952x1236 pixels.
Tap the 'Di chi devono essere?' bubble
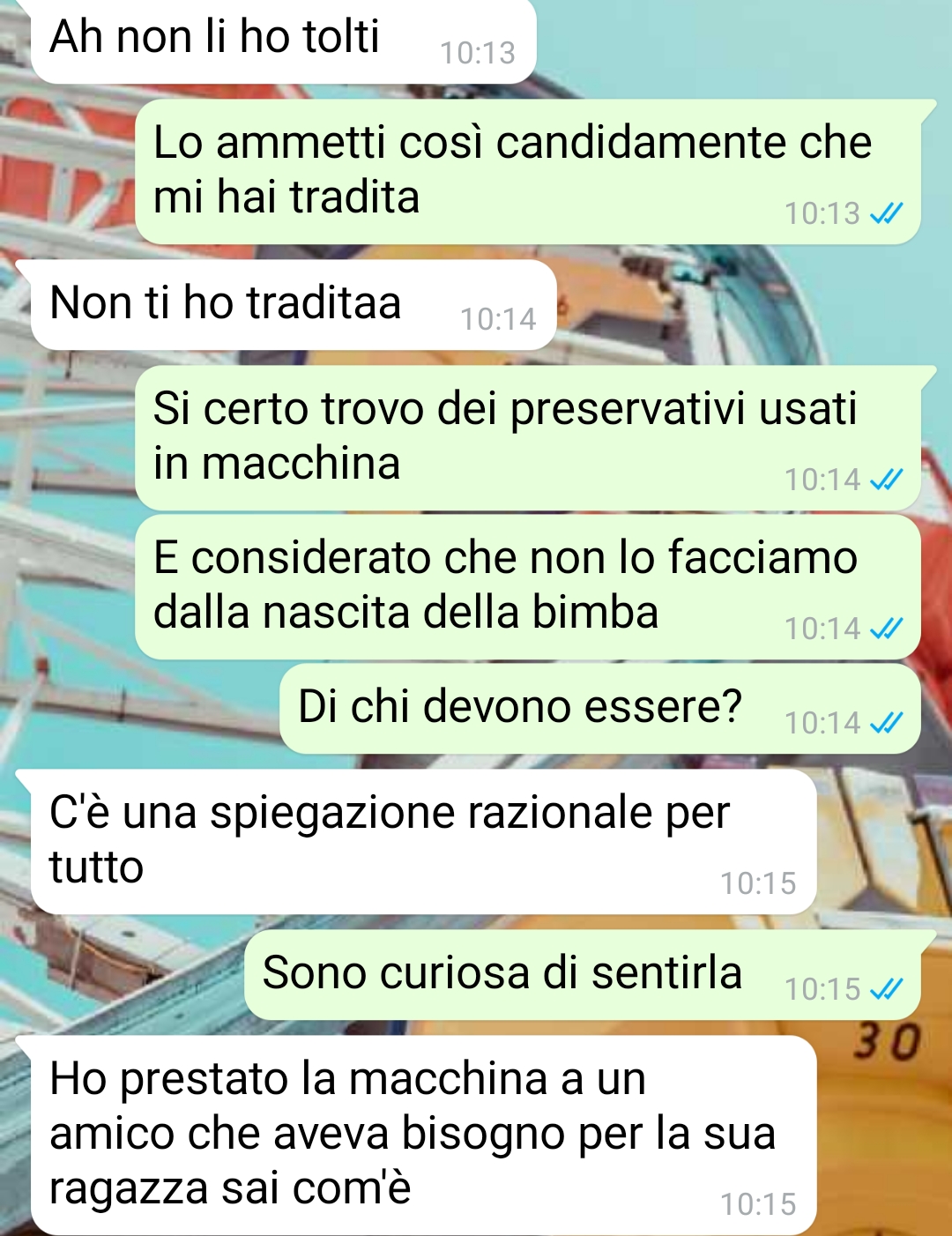pos(599,708)
